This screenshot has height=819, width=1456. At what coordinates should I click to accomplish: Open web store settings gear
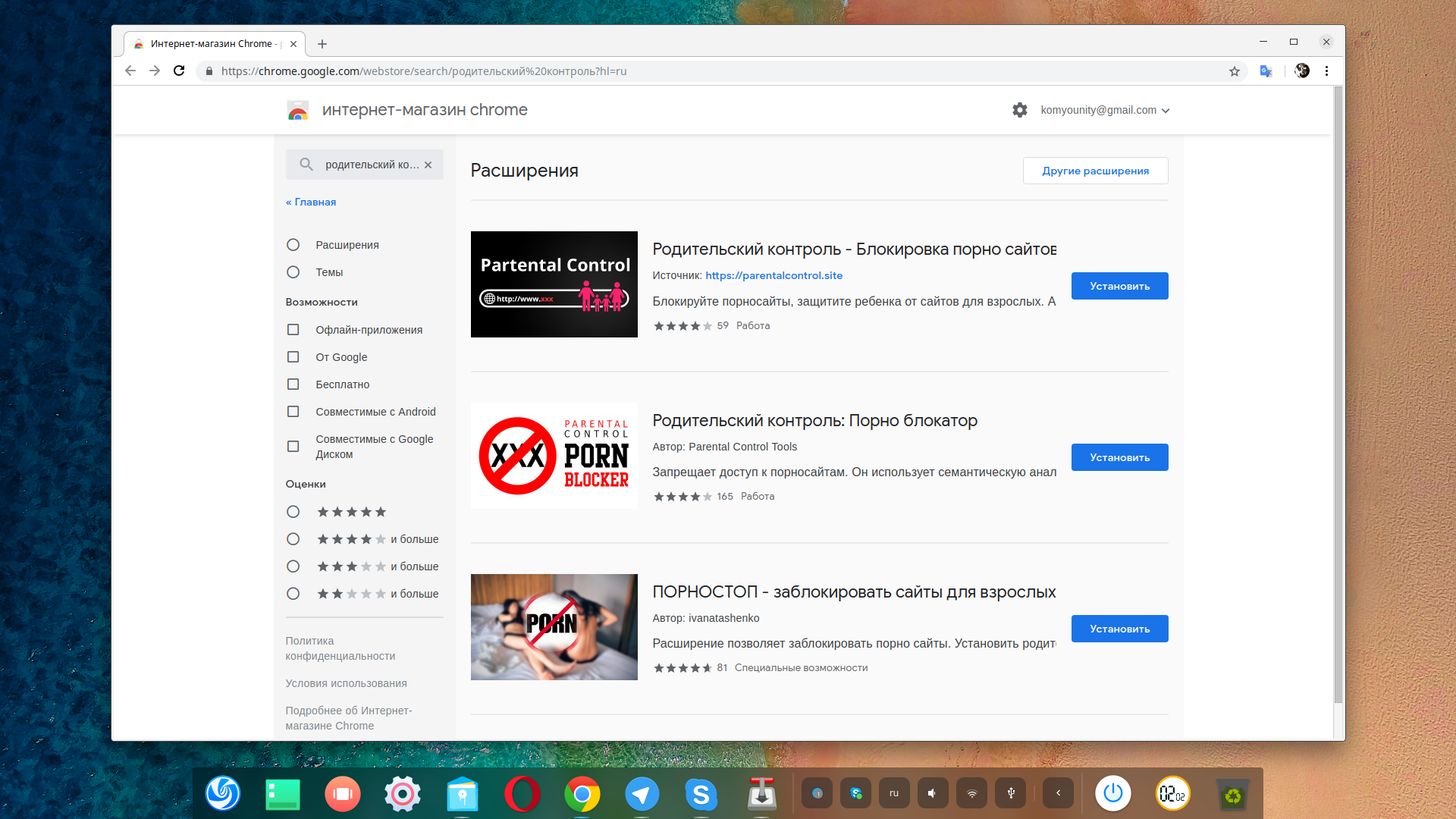click(1020, 110)
